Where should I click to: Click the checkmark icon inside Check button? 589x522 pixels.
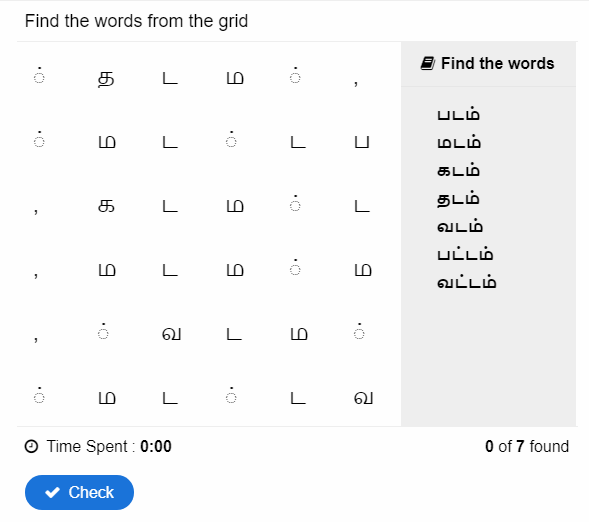(x=52, y=492)
